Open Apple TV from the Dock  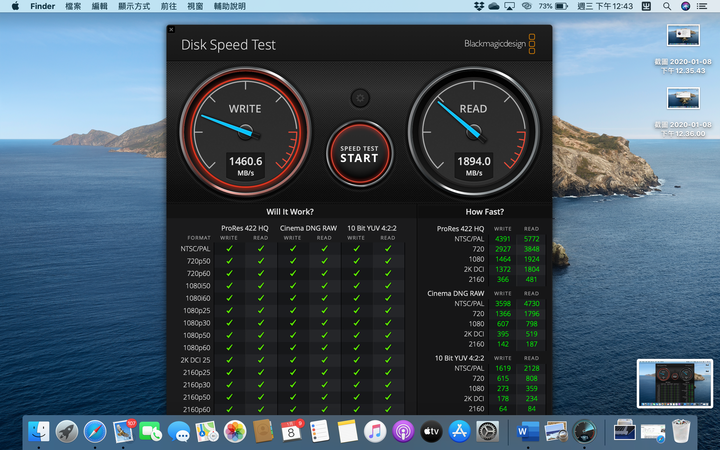coord(431,431)
